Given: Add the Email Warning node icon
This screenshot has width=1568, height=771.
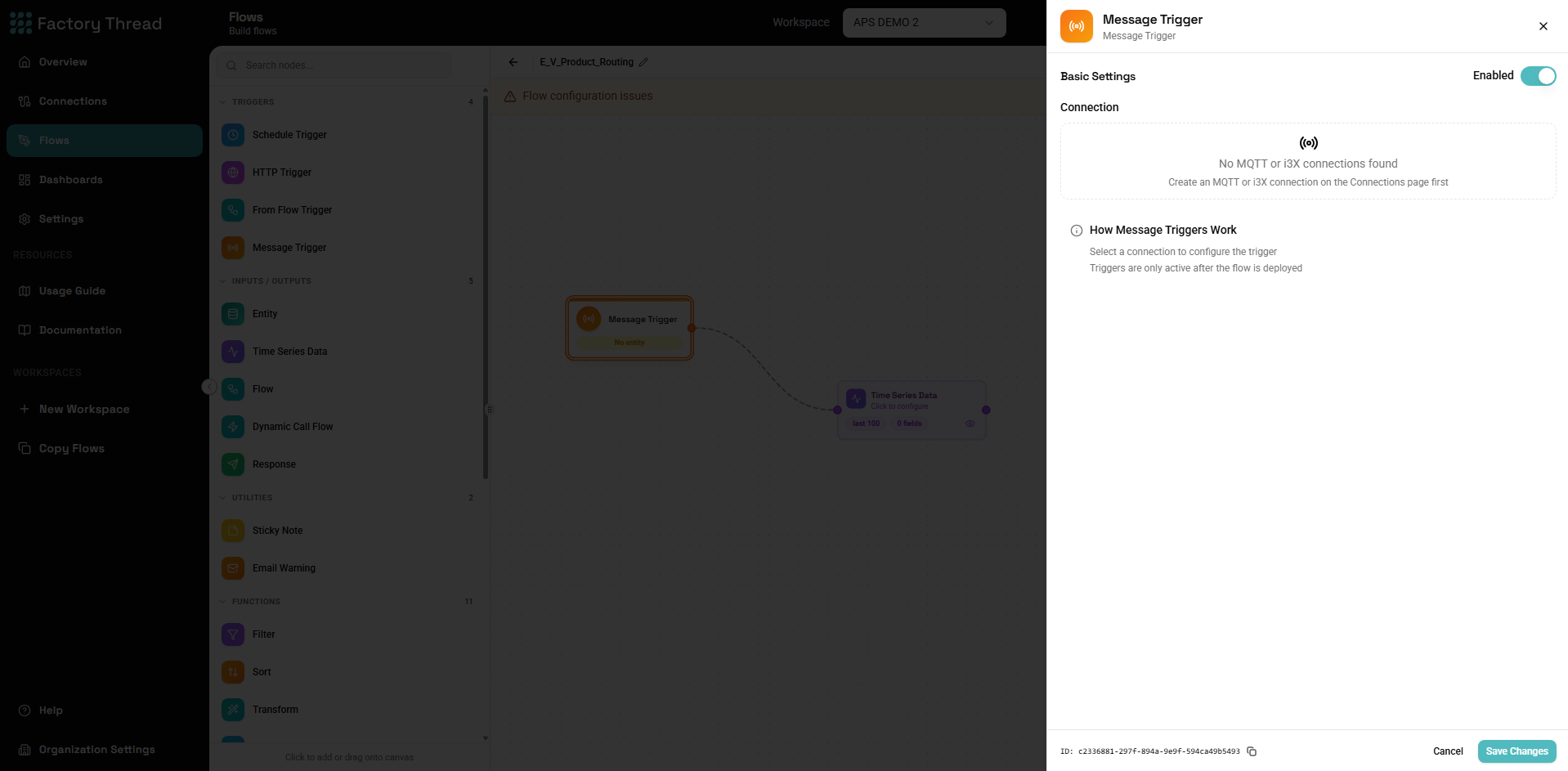Looking at the screenshot, I should click(233, 568).
